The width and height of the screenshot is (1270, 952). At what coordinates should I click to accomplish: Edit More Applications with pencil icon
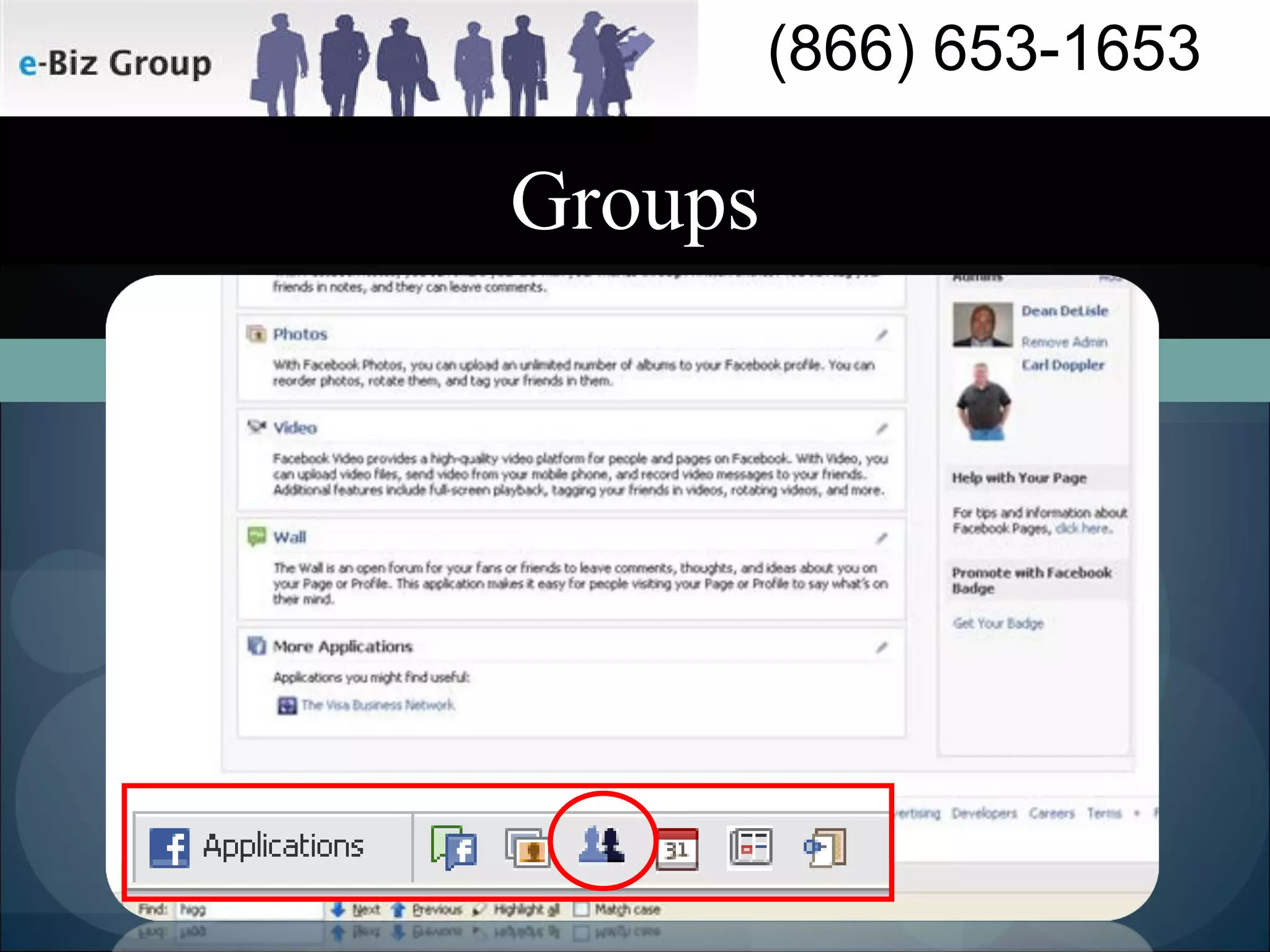882,648
